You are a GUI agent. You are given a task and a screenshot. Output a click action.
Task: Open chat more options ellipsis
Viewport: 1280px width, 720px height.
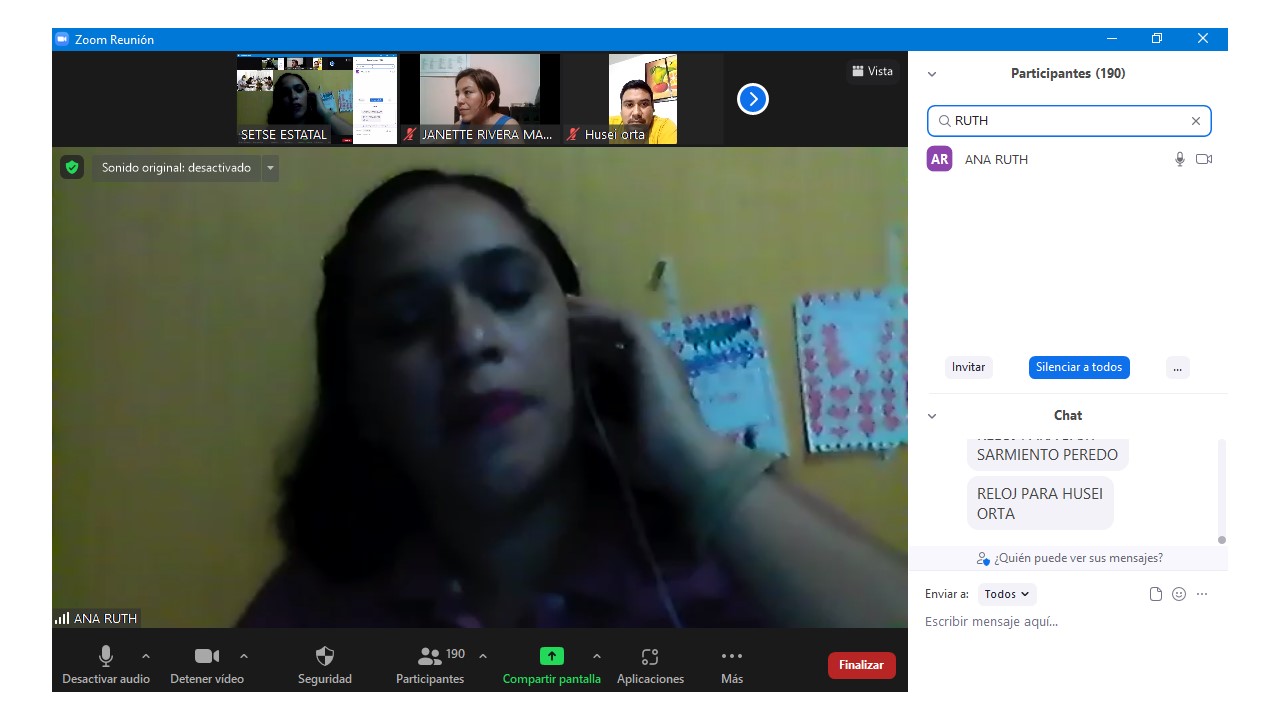pos(1202,594)
